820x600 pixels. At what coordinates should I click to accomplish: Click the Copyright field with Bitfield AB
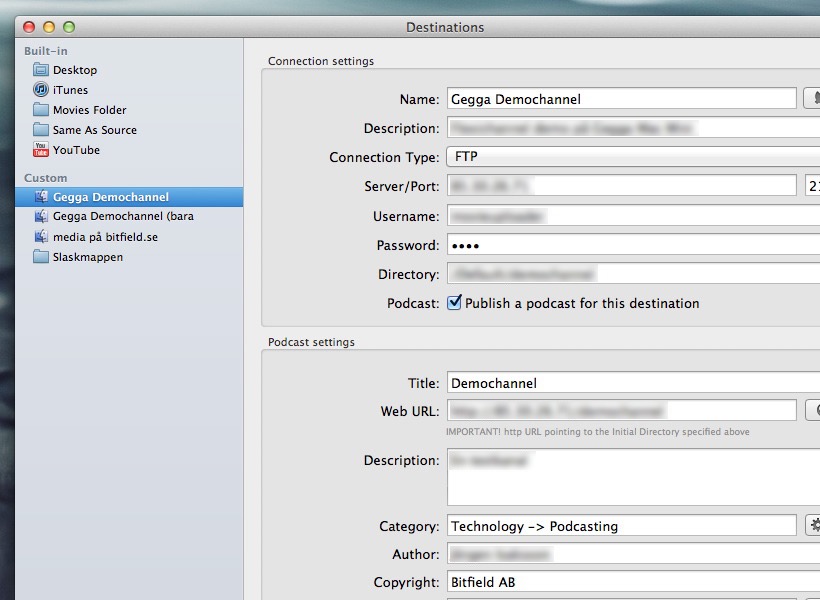(x=632, y=582)
